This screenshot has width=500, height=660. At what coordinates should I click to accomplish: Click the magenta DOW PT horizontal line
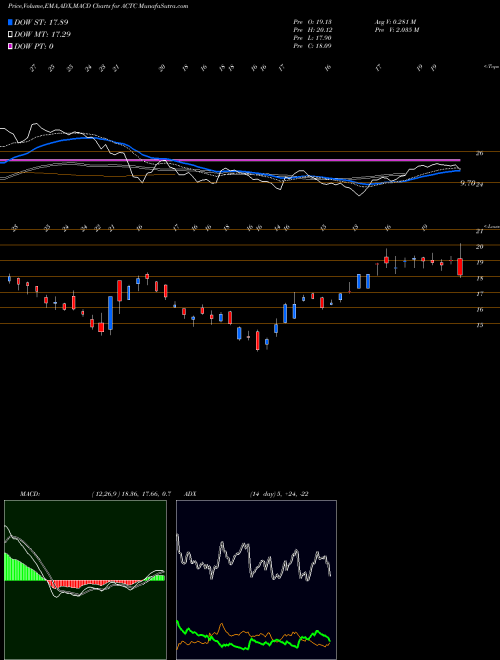click(230, 160)
